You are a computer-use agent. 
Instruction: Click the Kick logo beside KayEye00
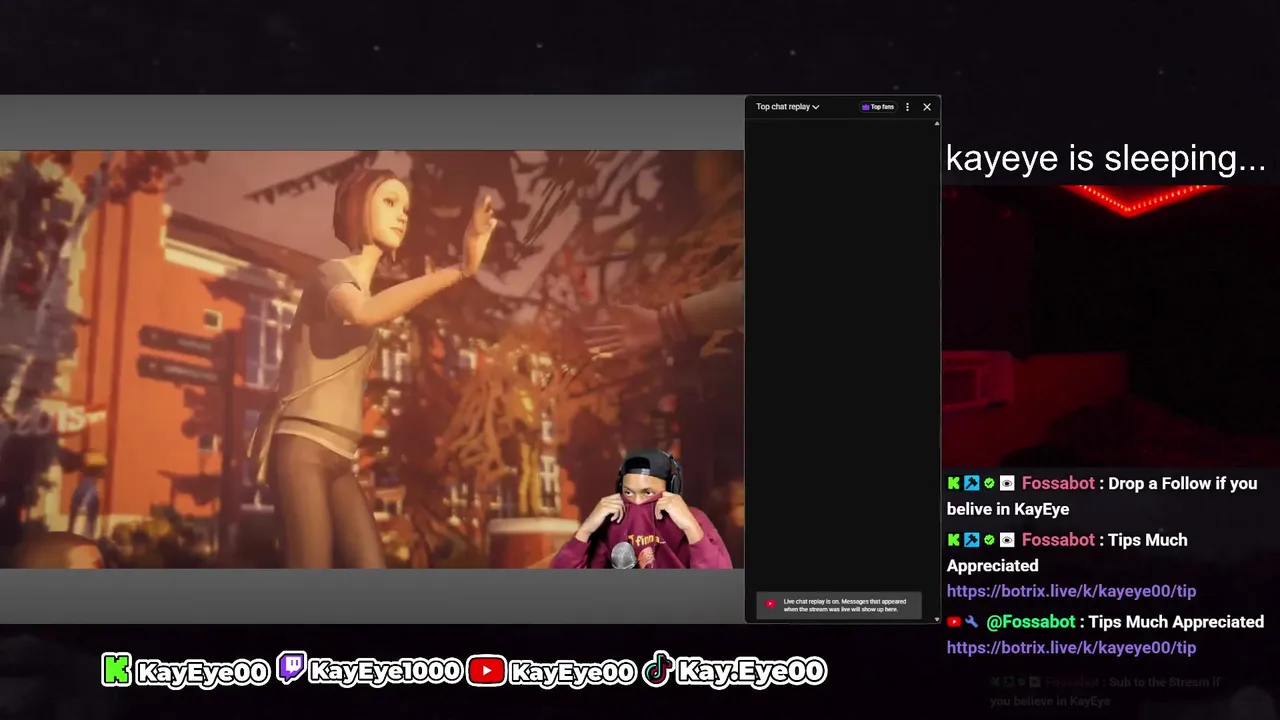pyautogui.click(x=117, y=670)
